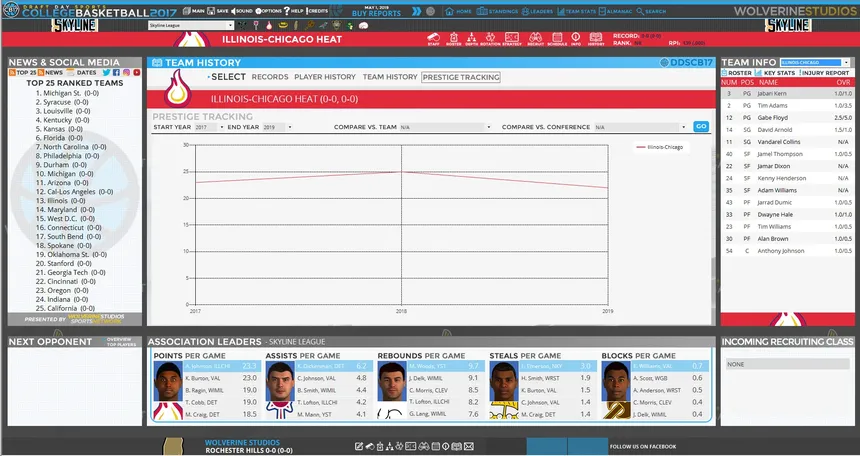Click the Illinois-Chicago chart legend entry
Viewport: 860px width, 456px height.
pyautogui.click(x=660, y=147)
